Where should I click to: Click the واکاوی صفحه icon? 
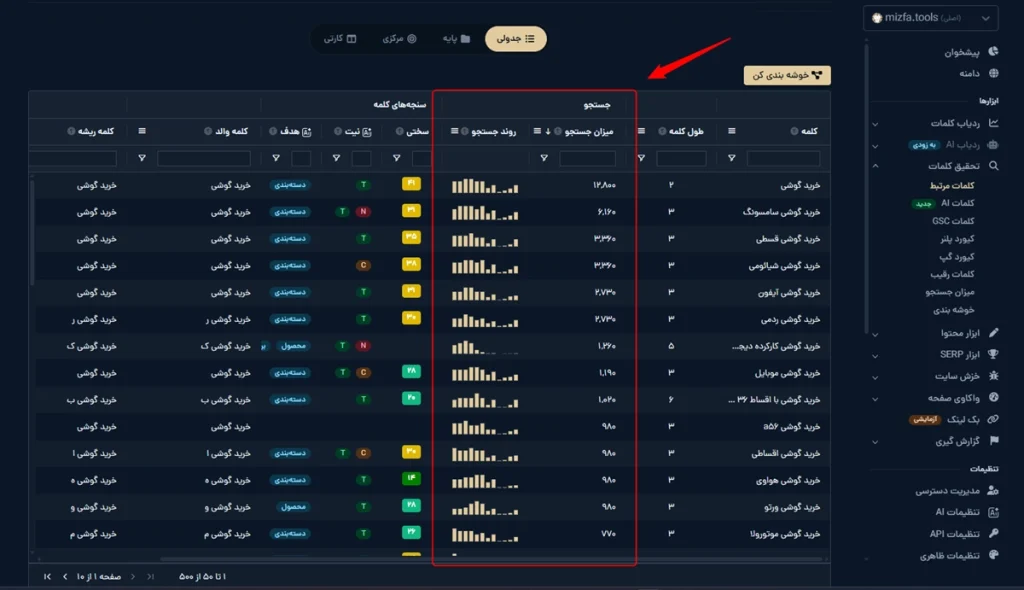[993, 397]
